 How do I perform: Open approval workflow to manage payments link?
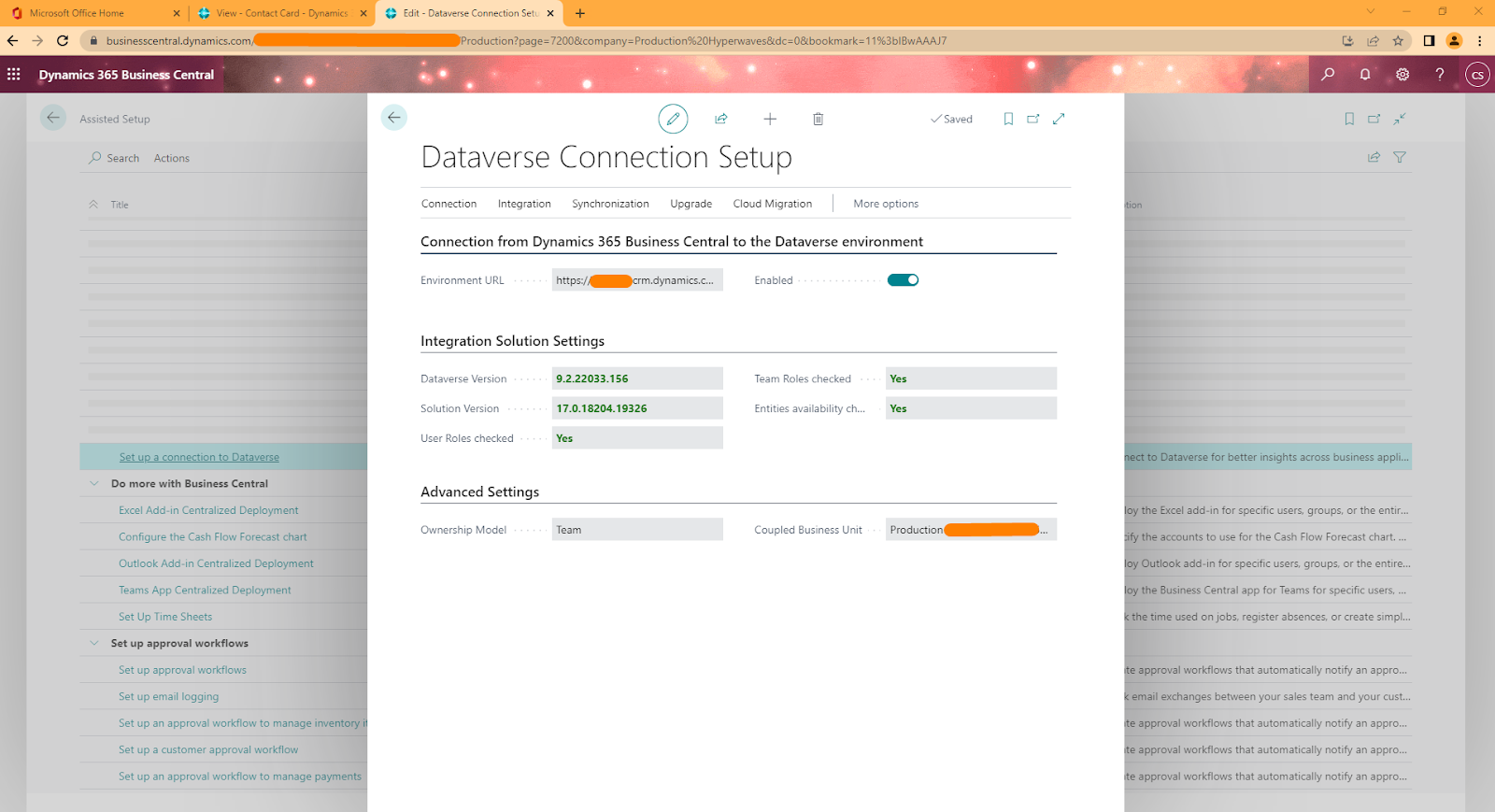tap(240, 776)
